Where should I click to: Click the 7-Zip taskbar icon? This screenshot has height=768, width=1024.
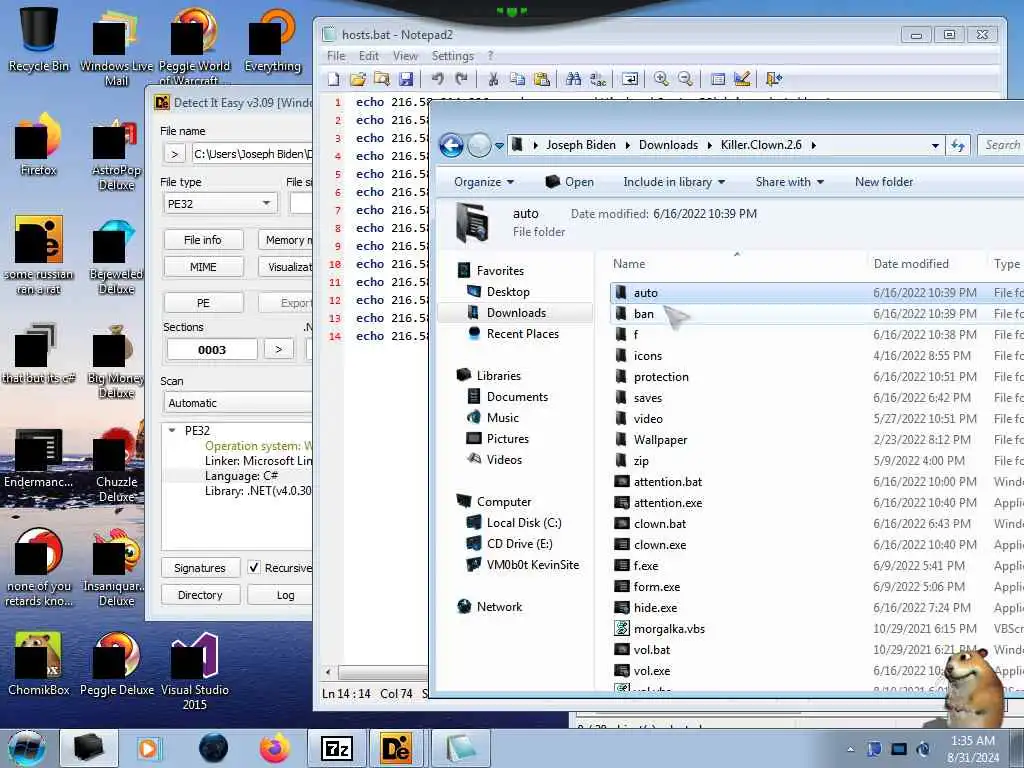tap(337, 748)
